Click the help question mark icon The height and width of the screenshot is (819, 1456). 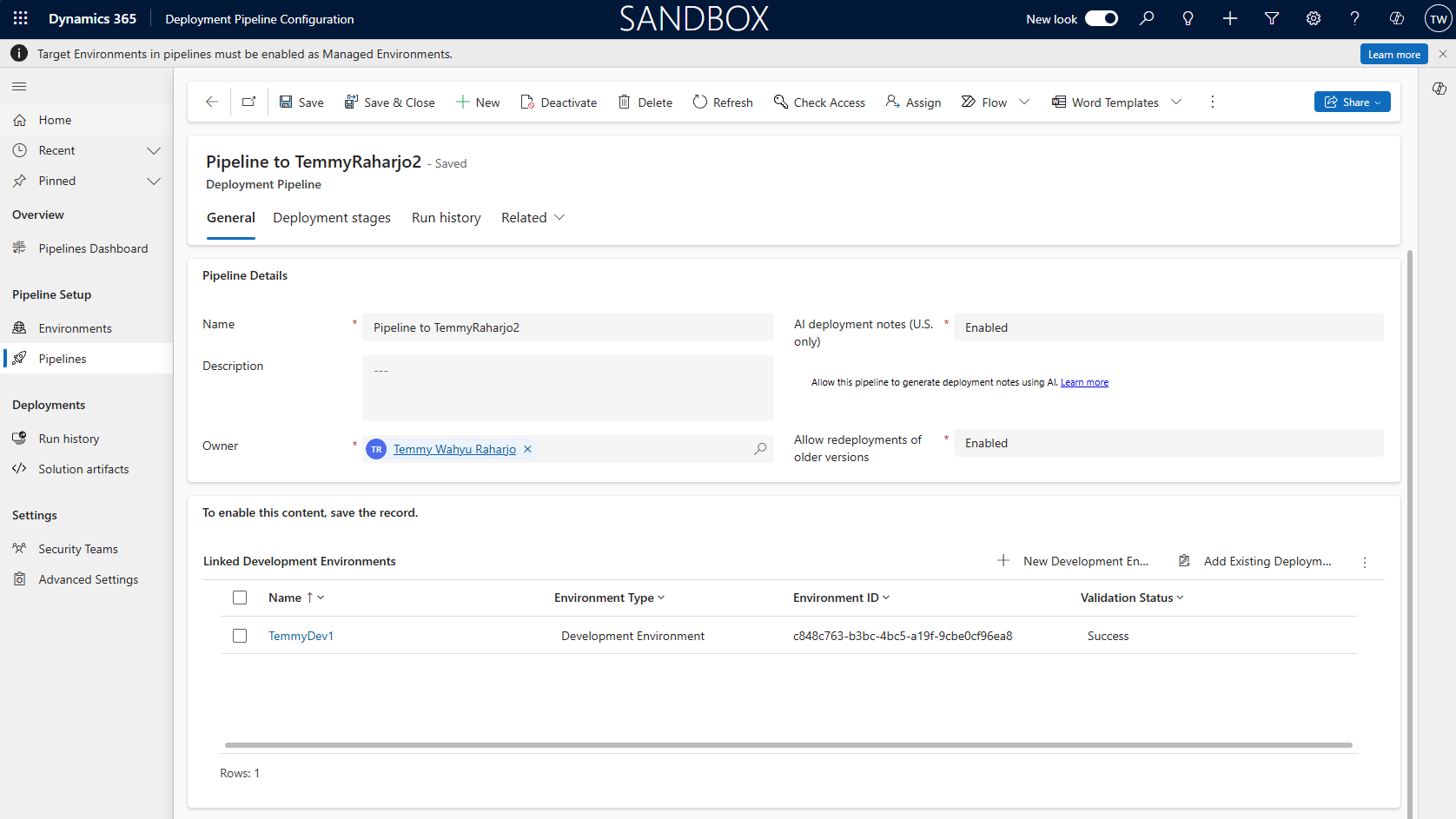[1354, 18]
